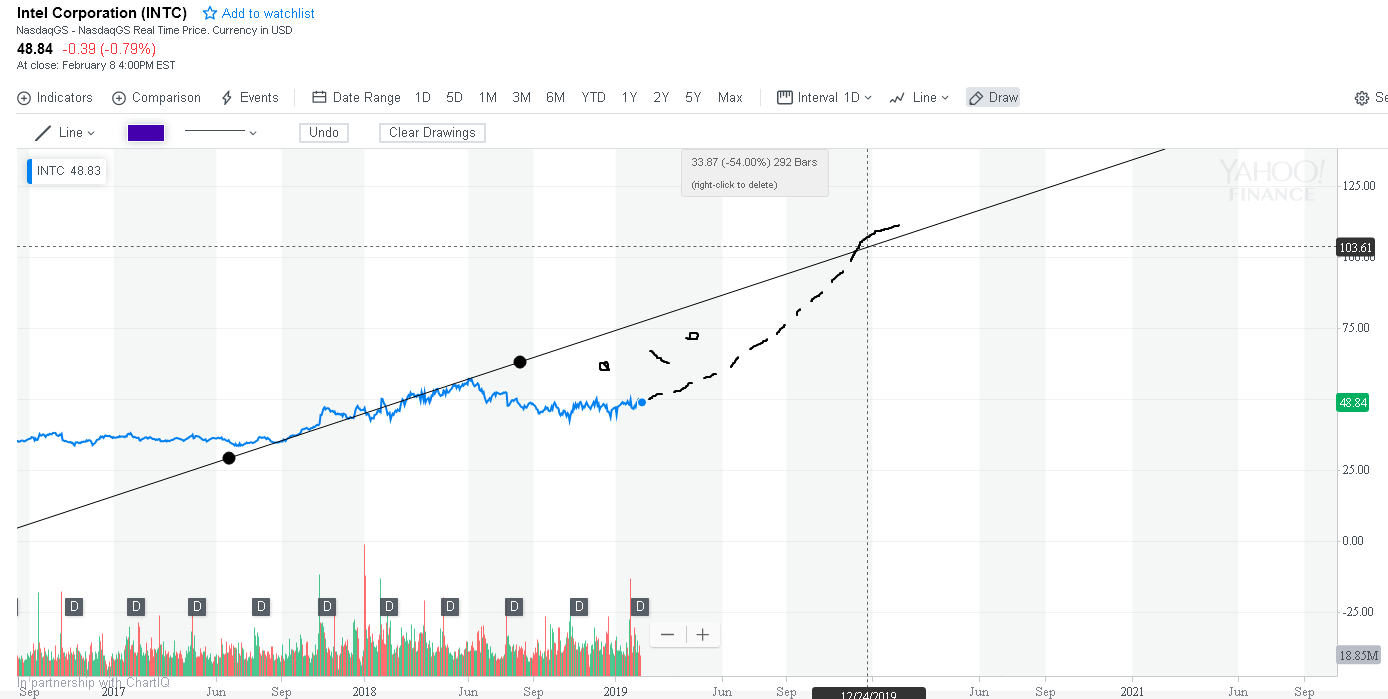The width and height of the screenshot is (1388, 699).
Task: Click the Undo button
Action: pyautogui.click(x=324, y=132)
